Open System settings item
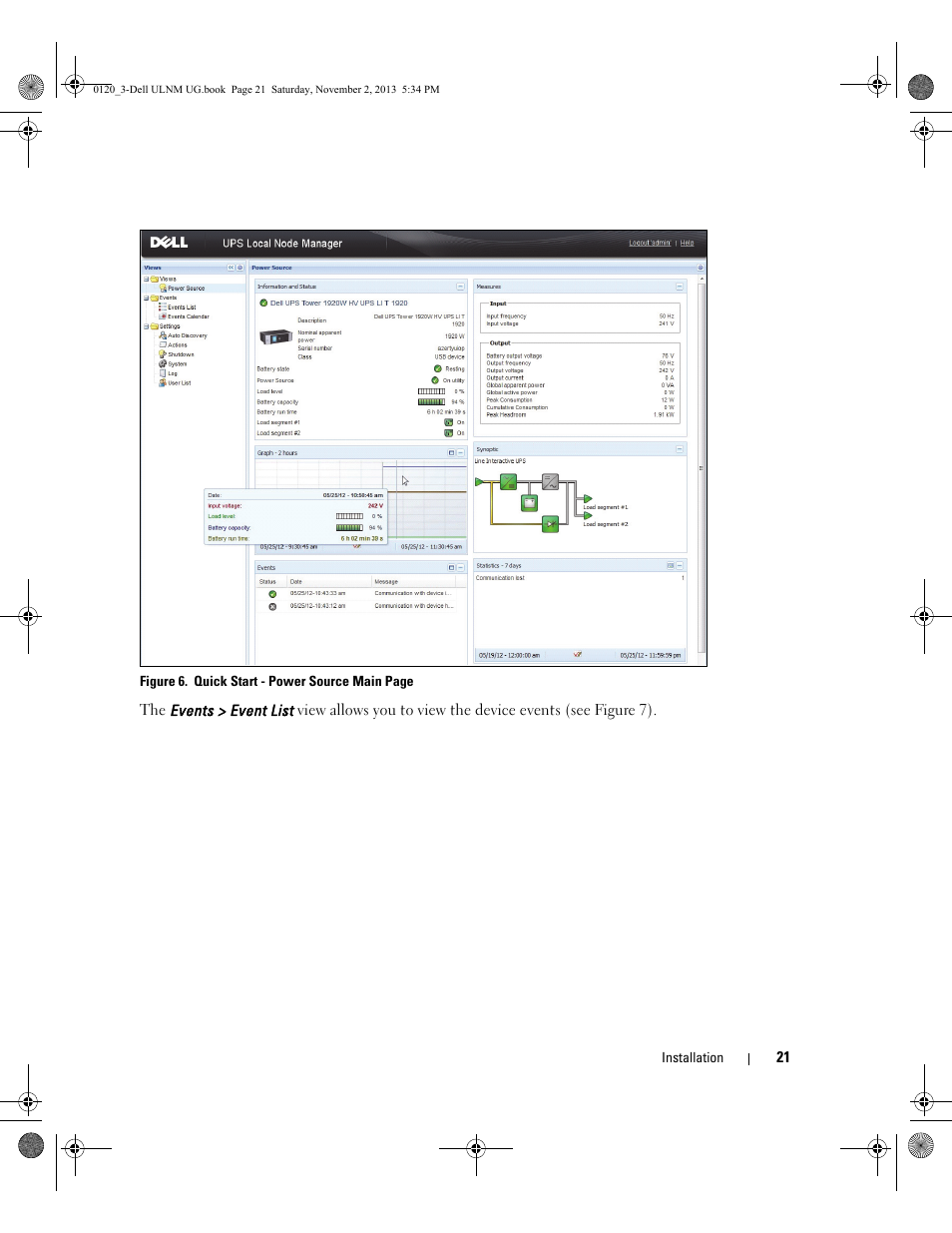952x1233 pixels. 178,364
